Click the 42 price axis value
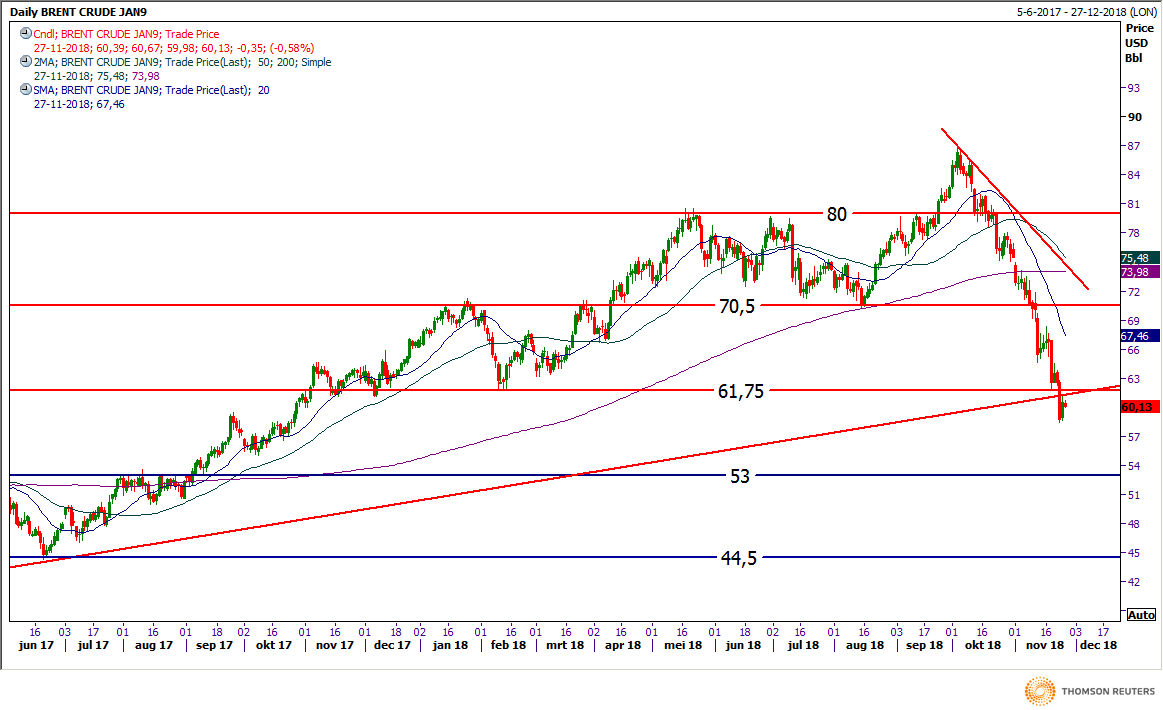This screenshot has height=710, width=1163. (1133, 582)
